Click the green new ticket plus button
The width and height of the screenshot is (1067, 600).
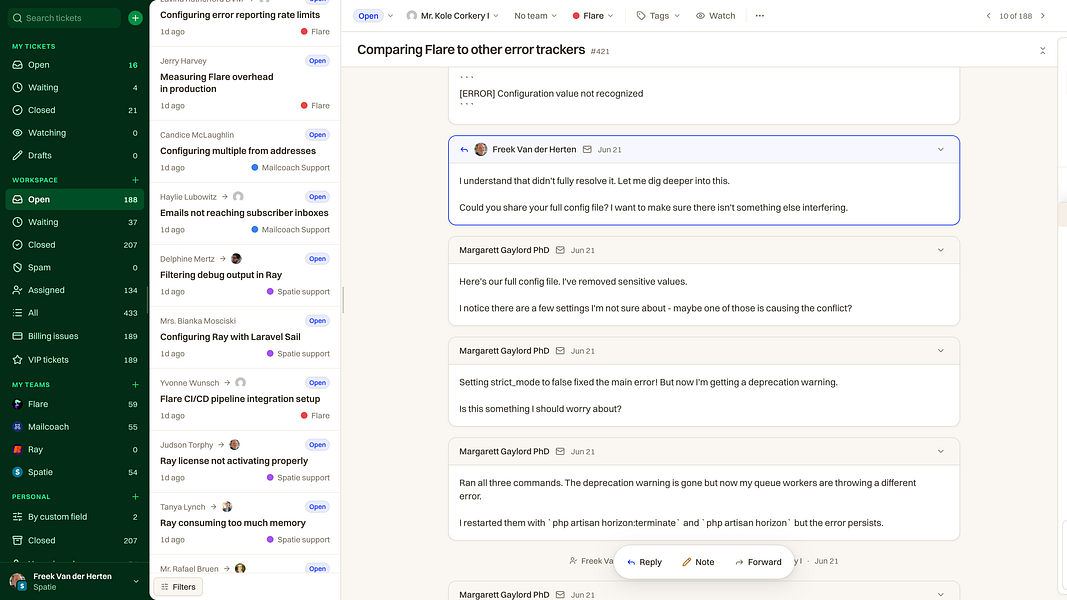135,18
